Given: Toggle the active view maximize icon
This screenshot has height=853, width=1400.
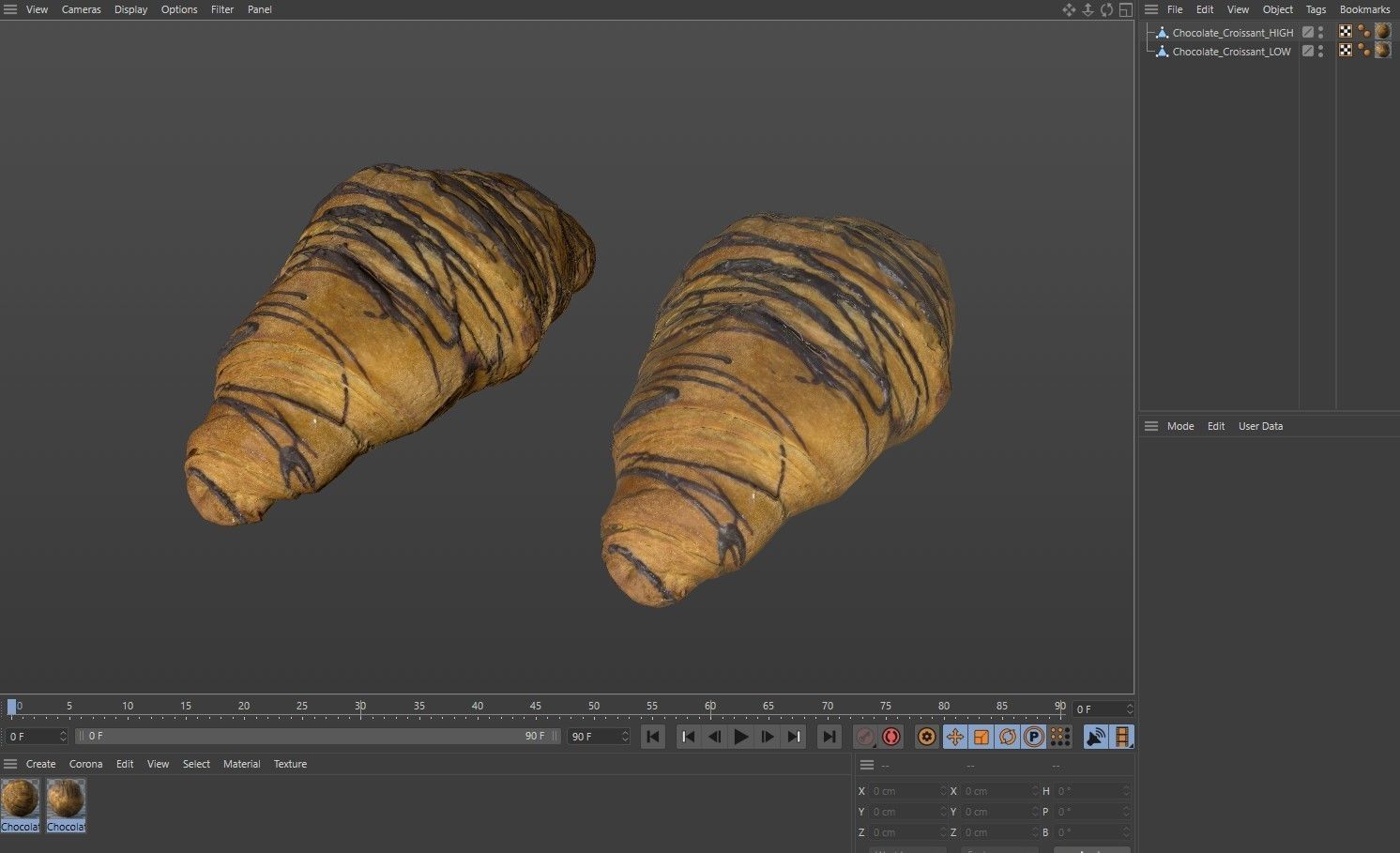Looking at the screenshot, I should pos(1125,9).
